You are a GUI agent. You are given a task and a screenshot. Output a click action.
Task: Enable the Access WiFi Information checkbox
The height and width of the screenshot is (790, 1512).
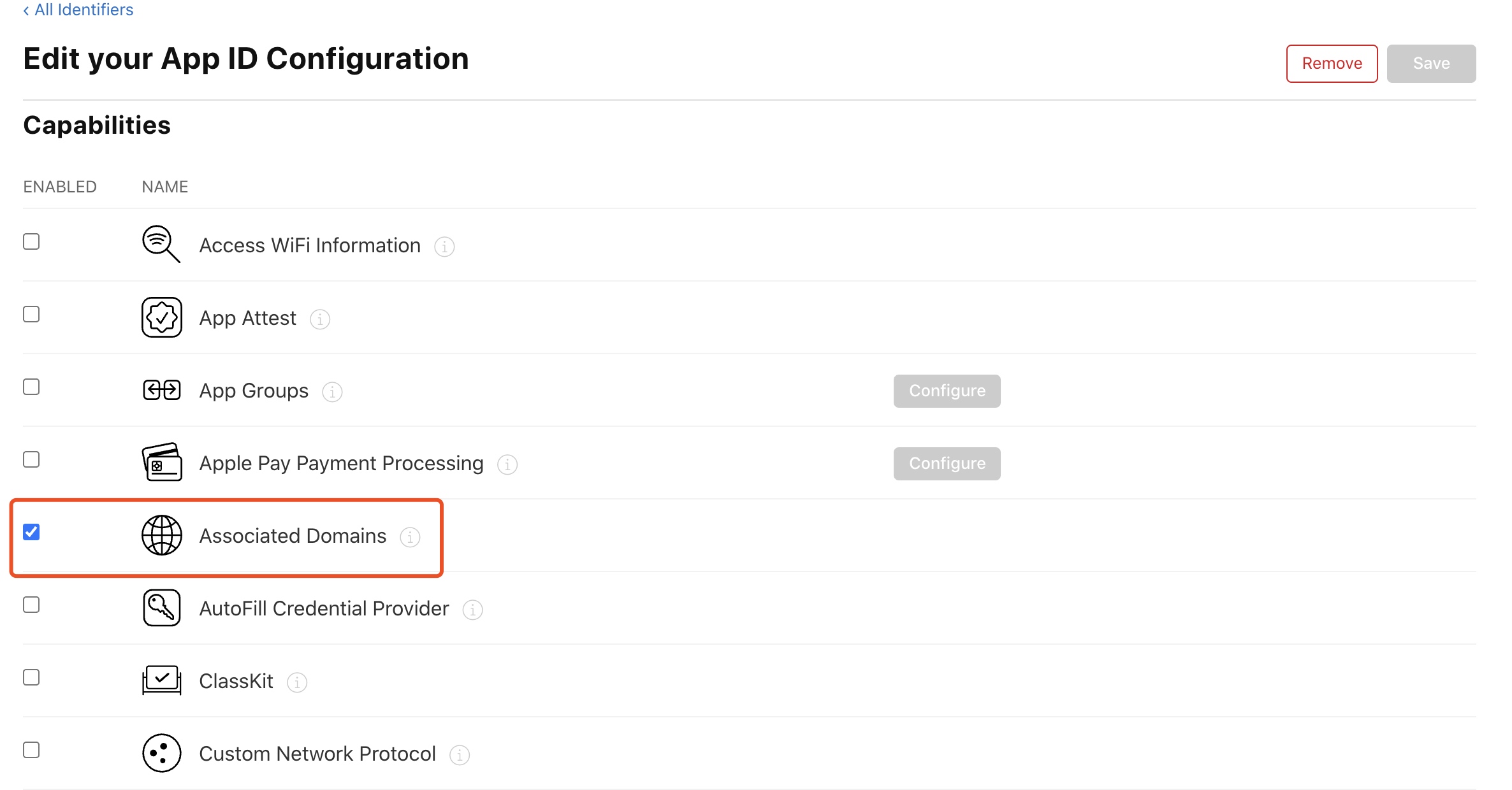coord(31,241)
